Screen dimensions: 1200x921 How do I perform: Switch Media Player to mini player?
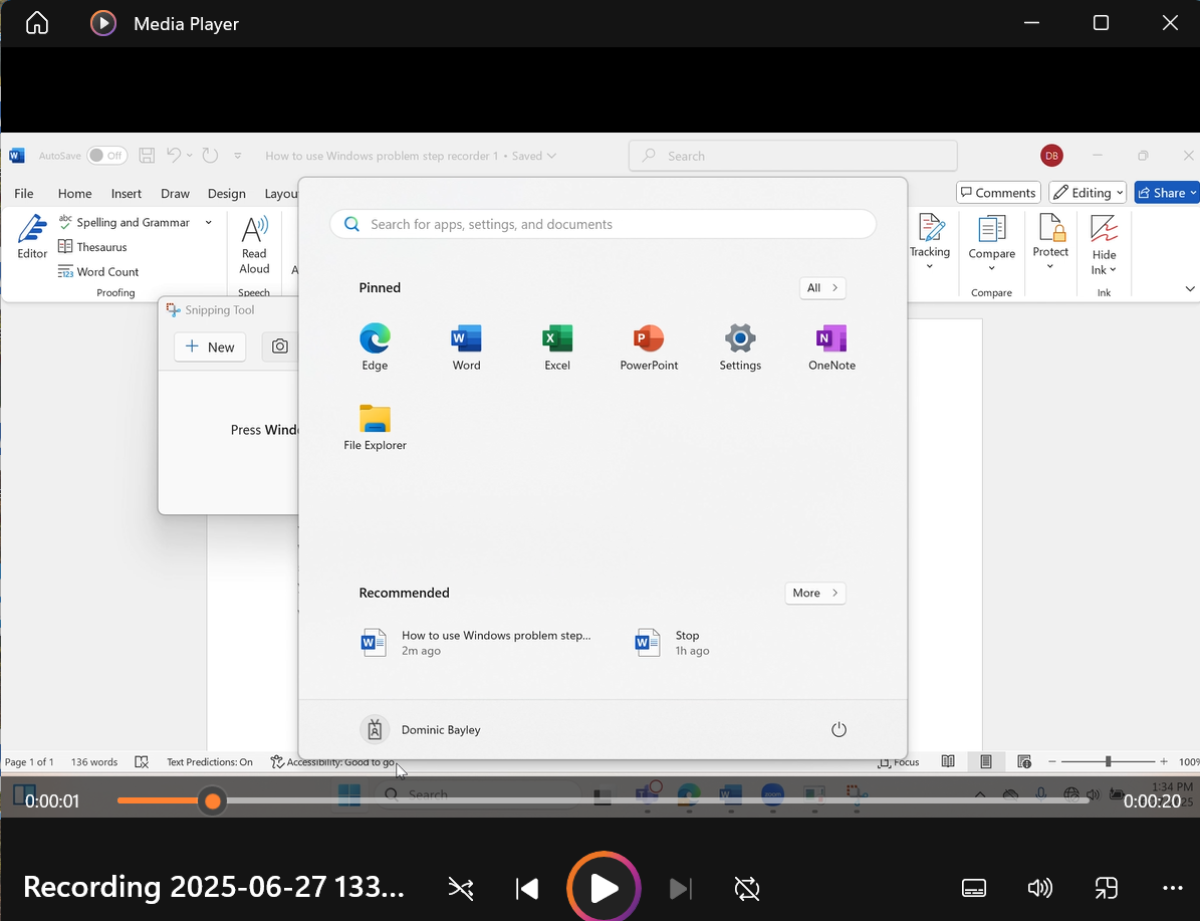(1106, 888)
